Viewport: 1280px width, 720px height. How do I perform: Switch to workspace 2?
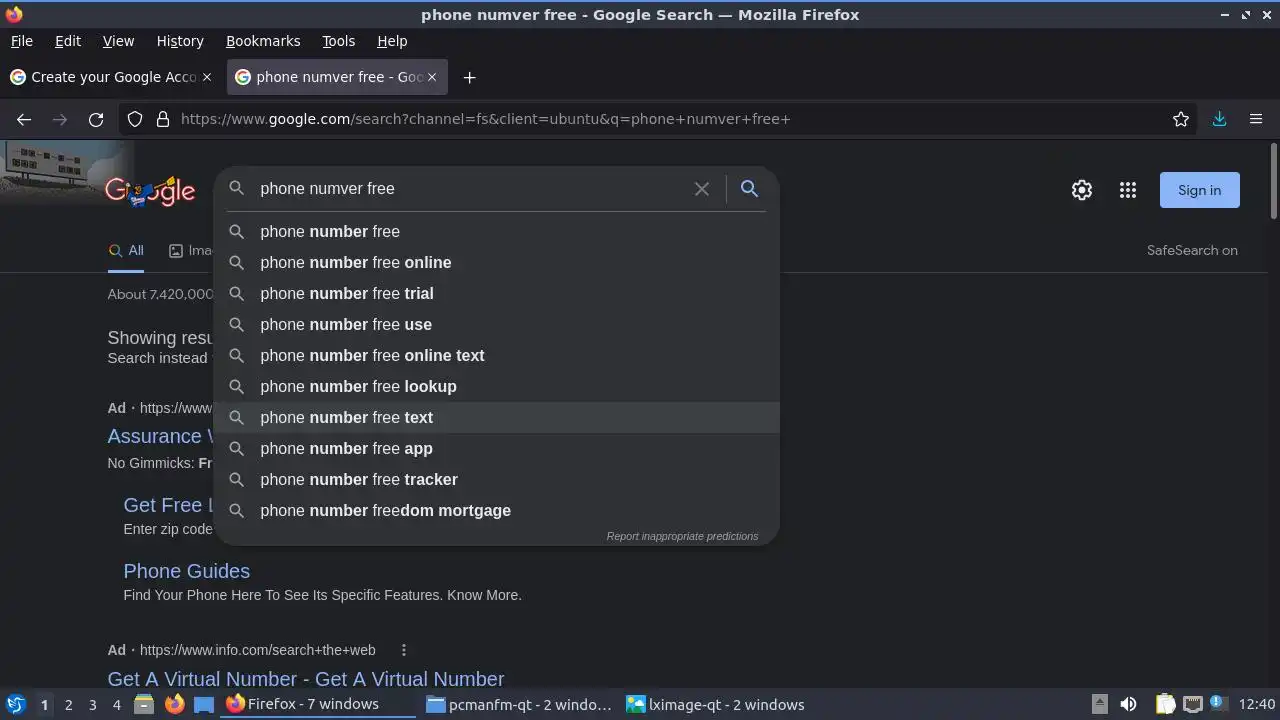point(68,705)
